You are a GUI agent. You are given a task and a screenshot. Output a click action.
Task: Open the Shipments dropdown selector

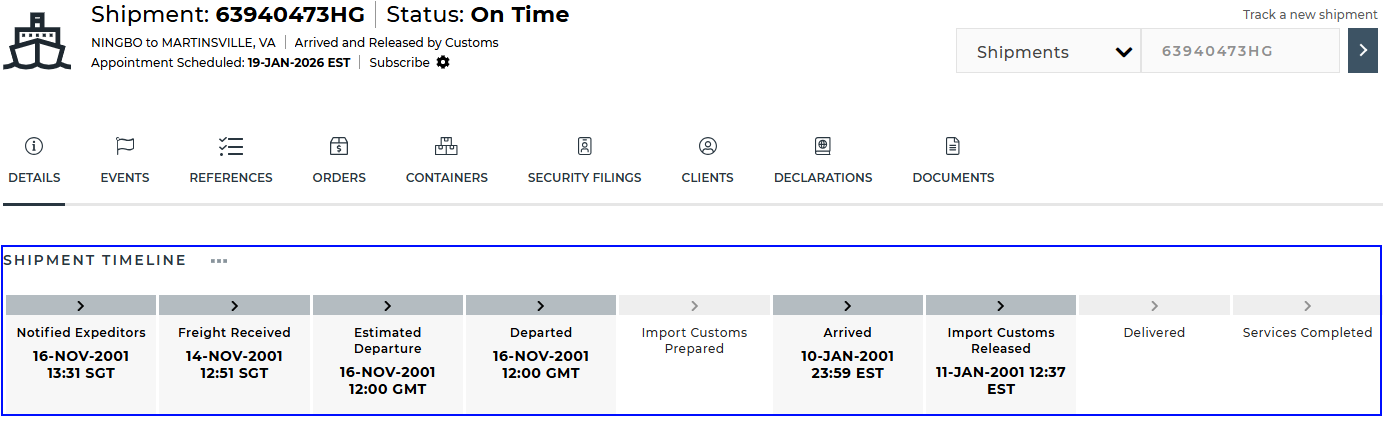(x=1048, y=52)
